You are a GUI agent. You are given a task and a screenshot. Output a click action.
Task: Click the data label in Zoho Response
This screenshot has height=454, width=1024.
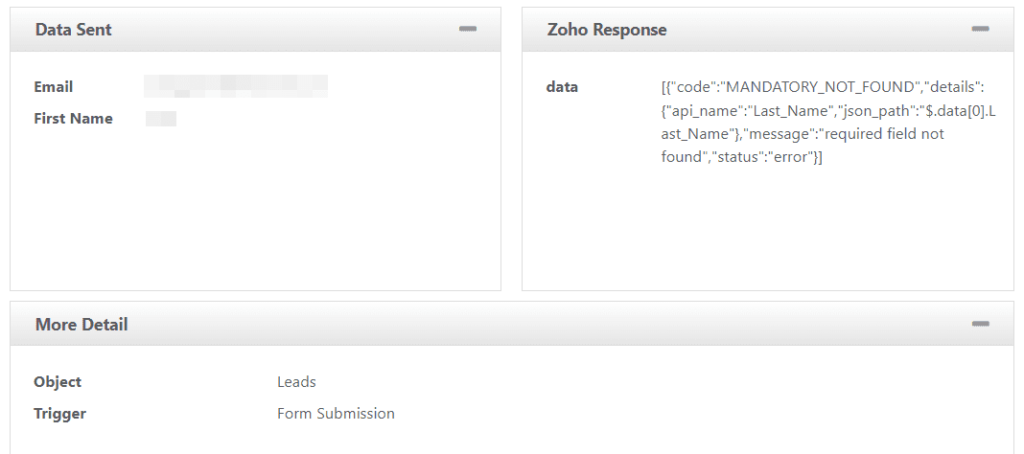(562, 87)
